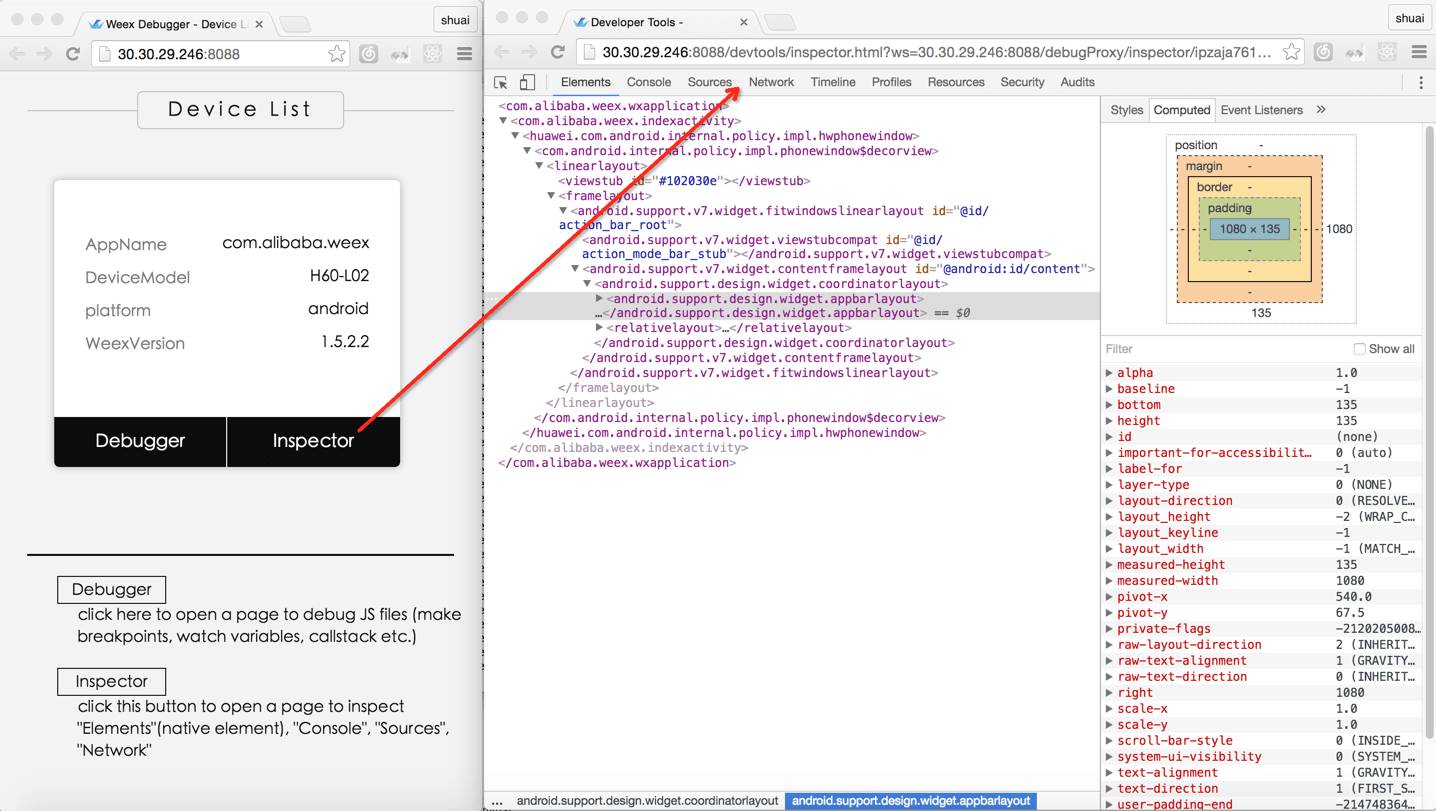Switch to the Console tab
This screenshot has width=1436, height=811.
pos(649,82)
